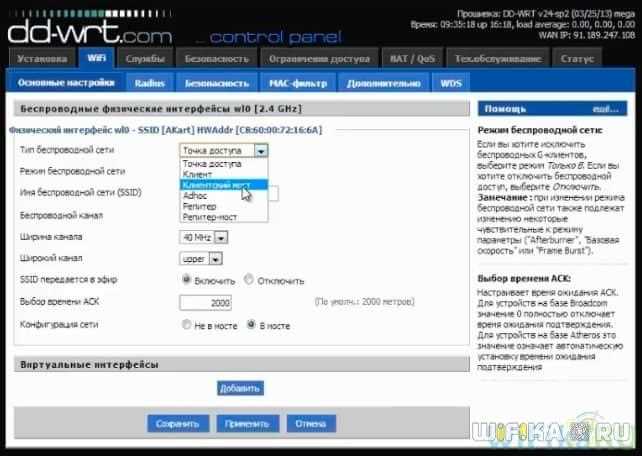The image size is (642, 456).
Task: Click the Применить button
Action: pyautogui.click(x=248, y=424)
